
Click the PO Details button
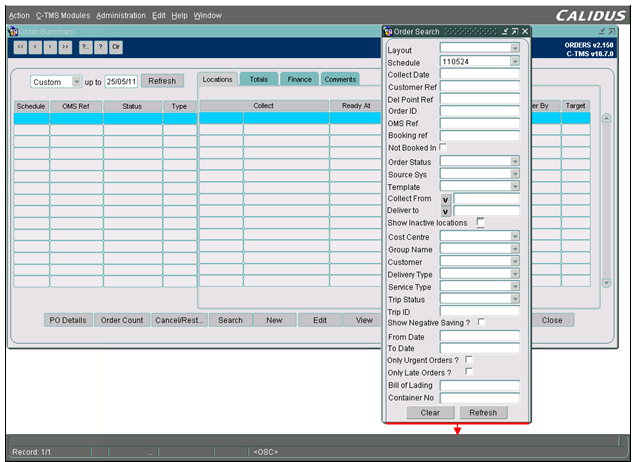pyautogui.click(x=68, y=320)
